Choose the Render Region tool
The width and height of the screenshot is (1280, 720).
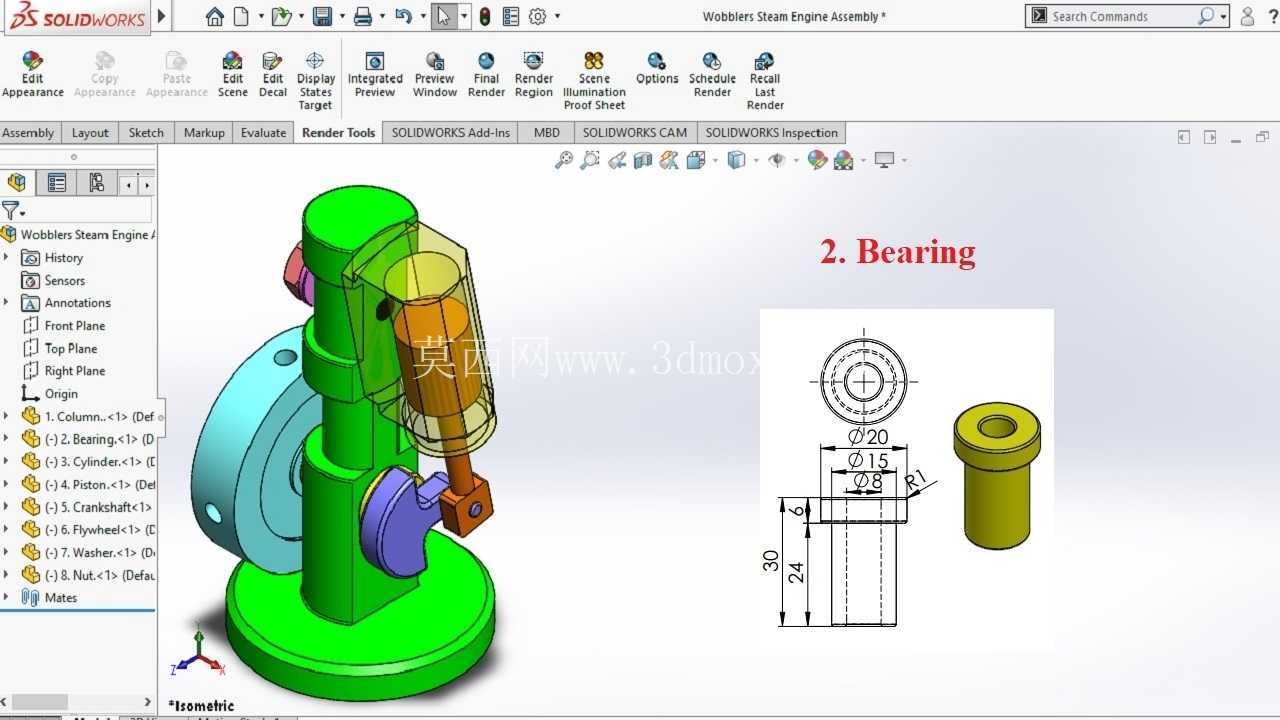pos(534,75)
